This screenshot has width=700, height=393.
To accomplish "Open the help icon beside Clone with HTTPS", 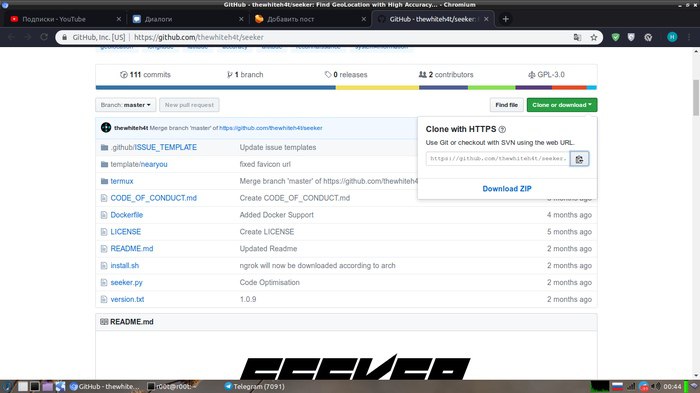I will 502,130.
